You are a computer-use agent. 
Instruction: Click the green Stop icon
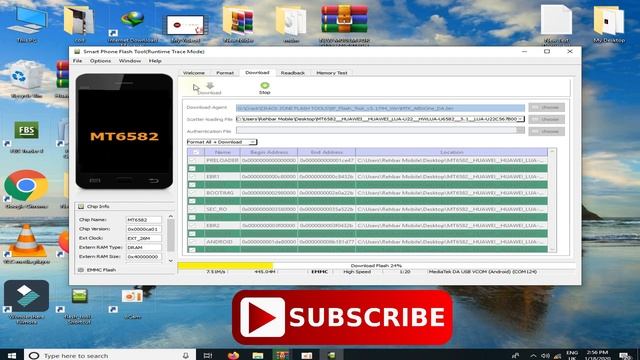coord(264,85)
